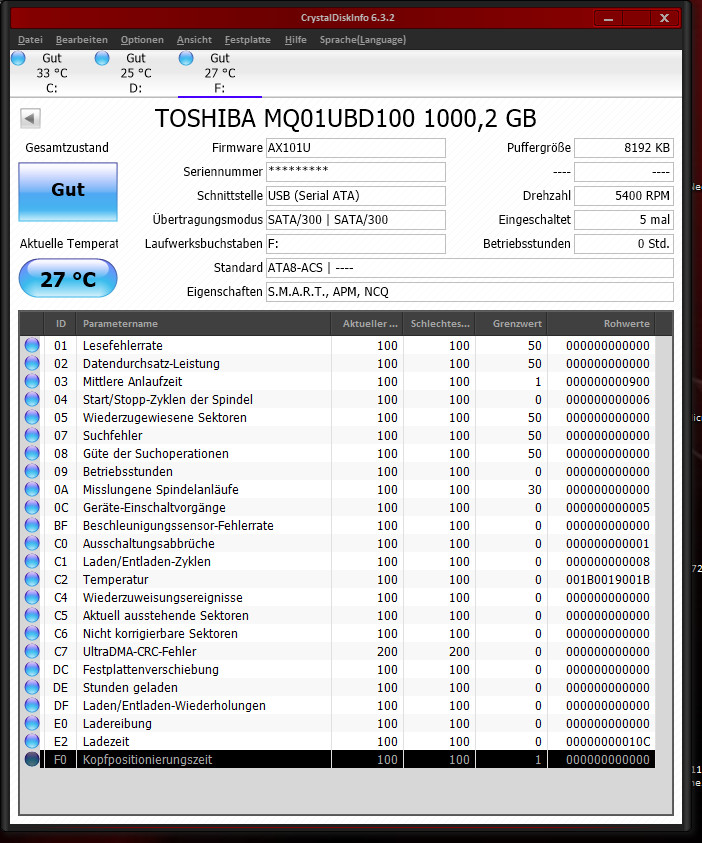Minimize the CrystalDiskInfo window
The height and width of the screenshot is (843, 702).
(x=608, y=18)
